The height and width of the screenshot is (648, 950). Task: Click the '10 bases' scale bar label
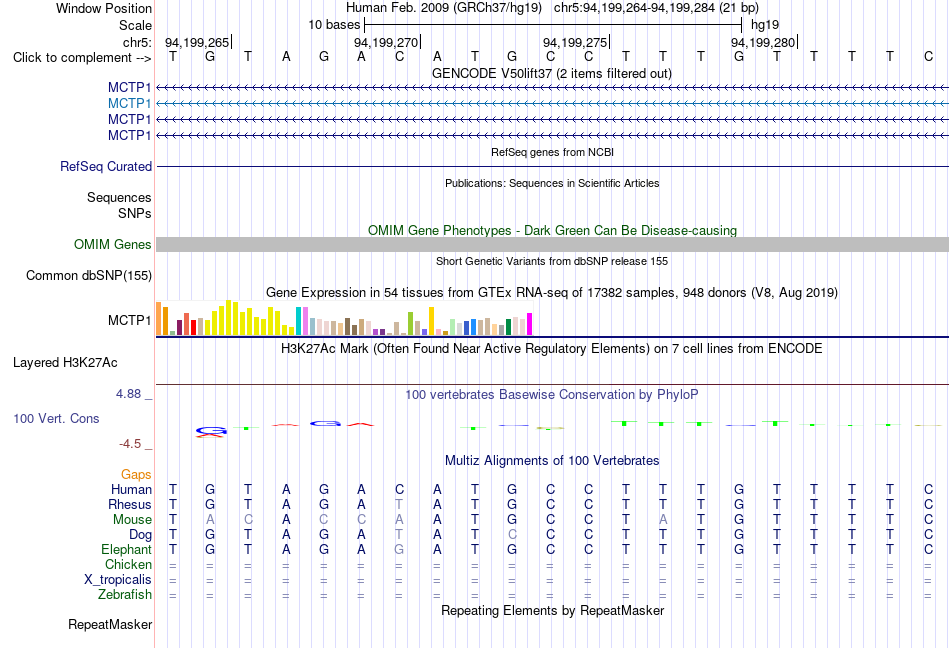tap(334, 25)
